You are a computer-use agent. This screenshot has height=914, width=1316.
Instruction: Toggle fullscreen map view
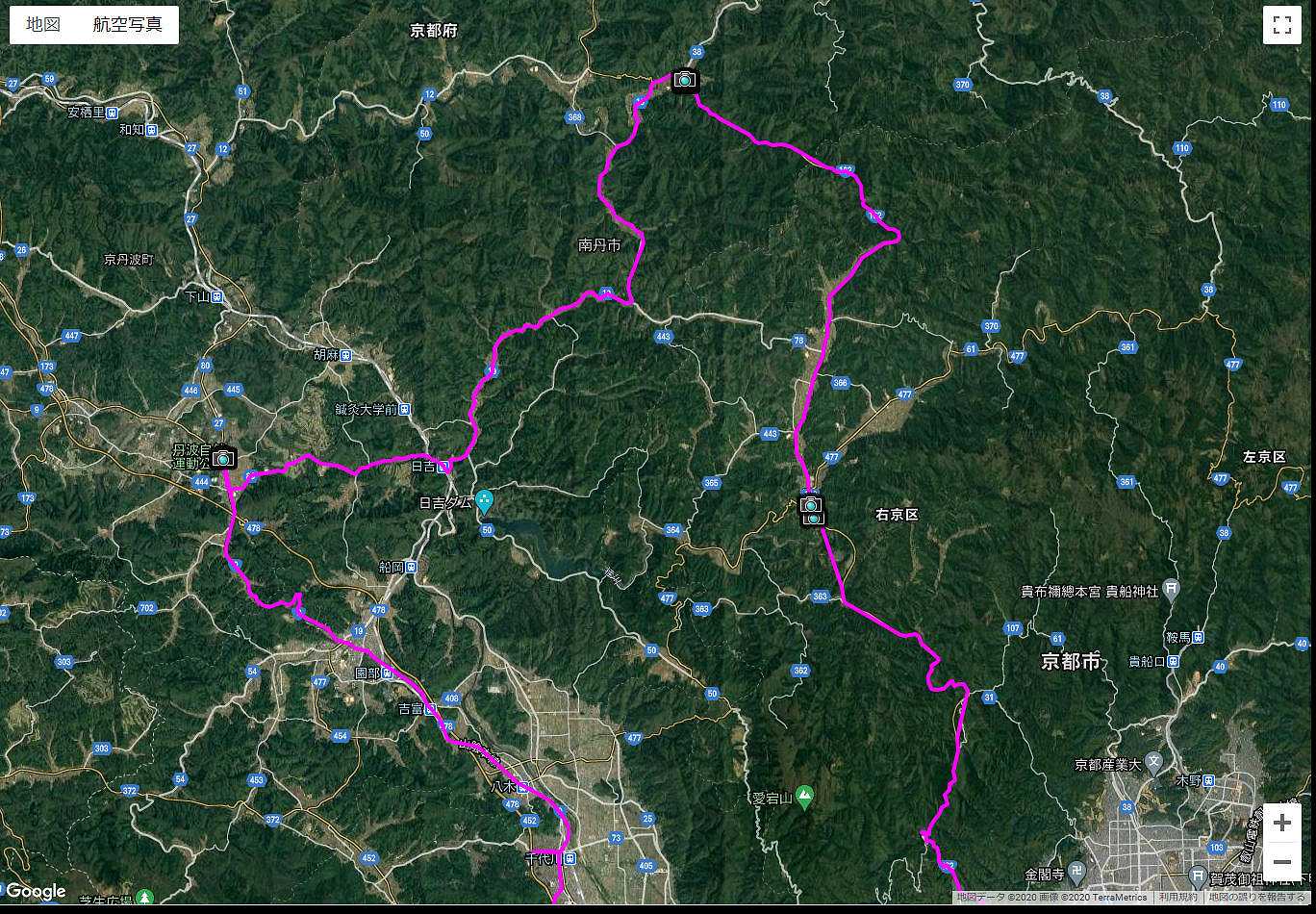[x=1281, y=26]
